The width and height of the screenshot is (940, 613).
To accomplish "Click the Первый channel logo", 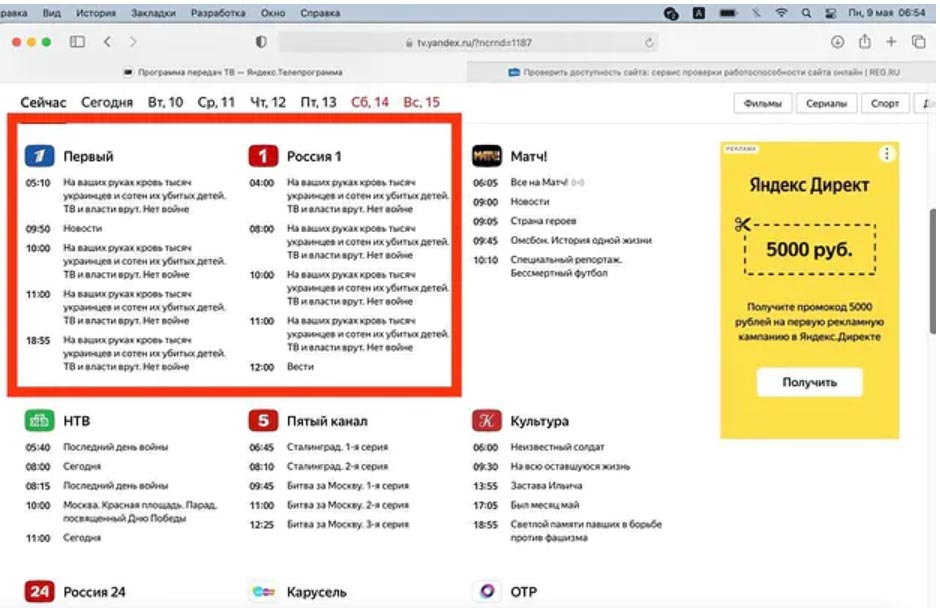I will point(40,156).
